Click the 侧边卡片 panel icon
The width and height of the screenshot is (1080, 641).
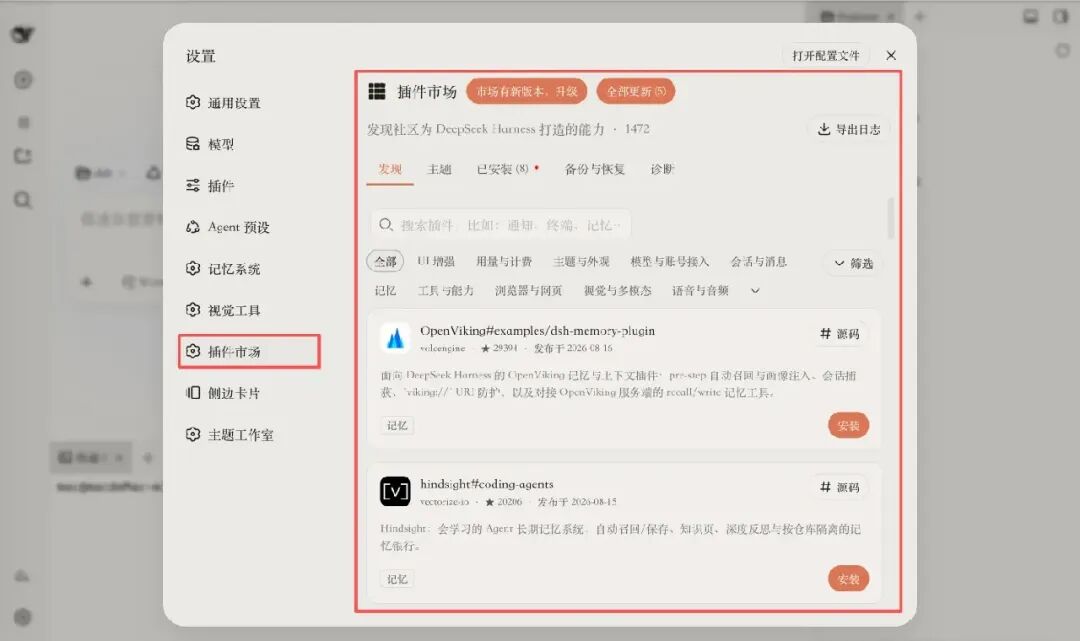(x=193, y=392)
